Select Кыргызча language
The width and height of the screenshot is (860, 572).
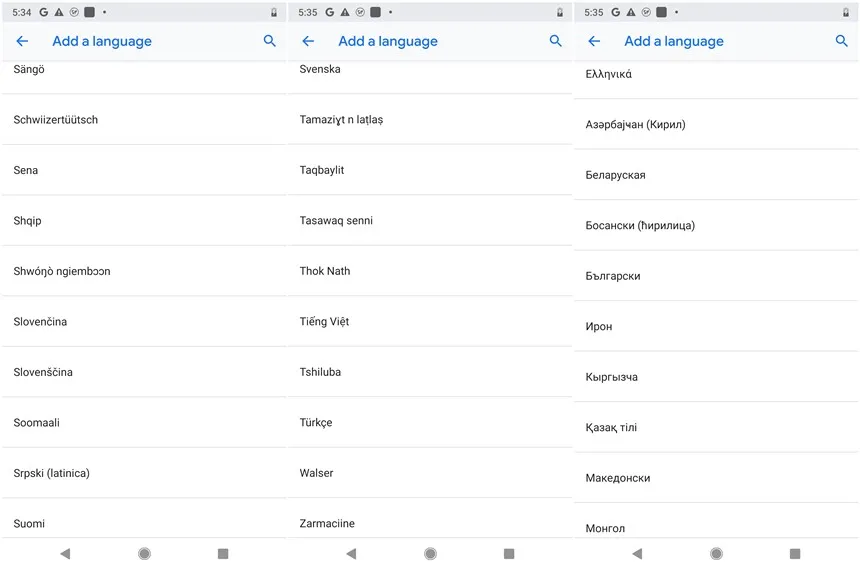[716, 377]
